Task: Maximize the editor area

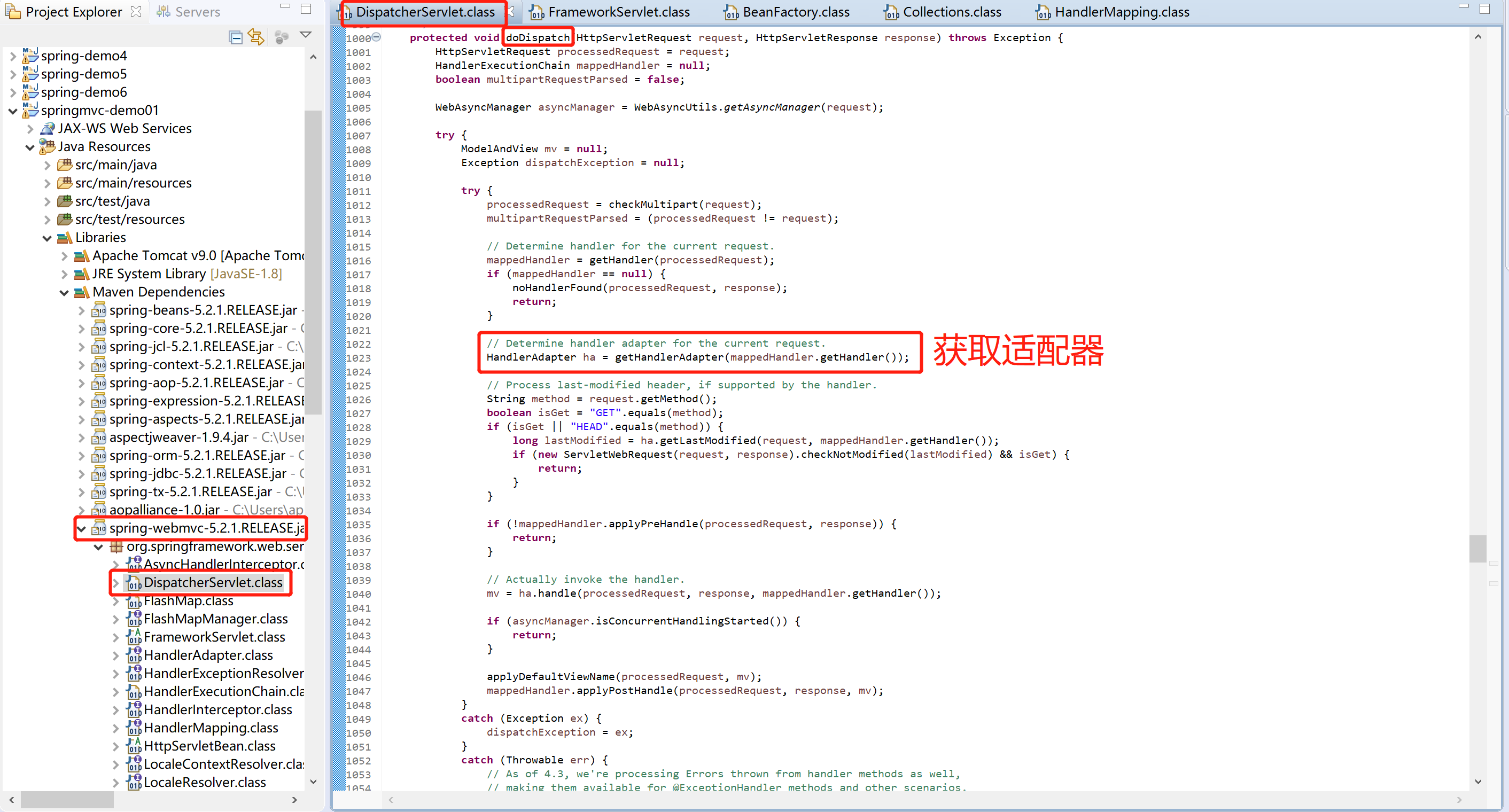Action: pyautogui.click(x=1484, y=8)
